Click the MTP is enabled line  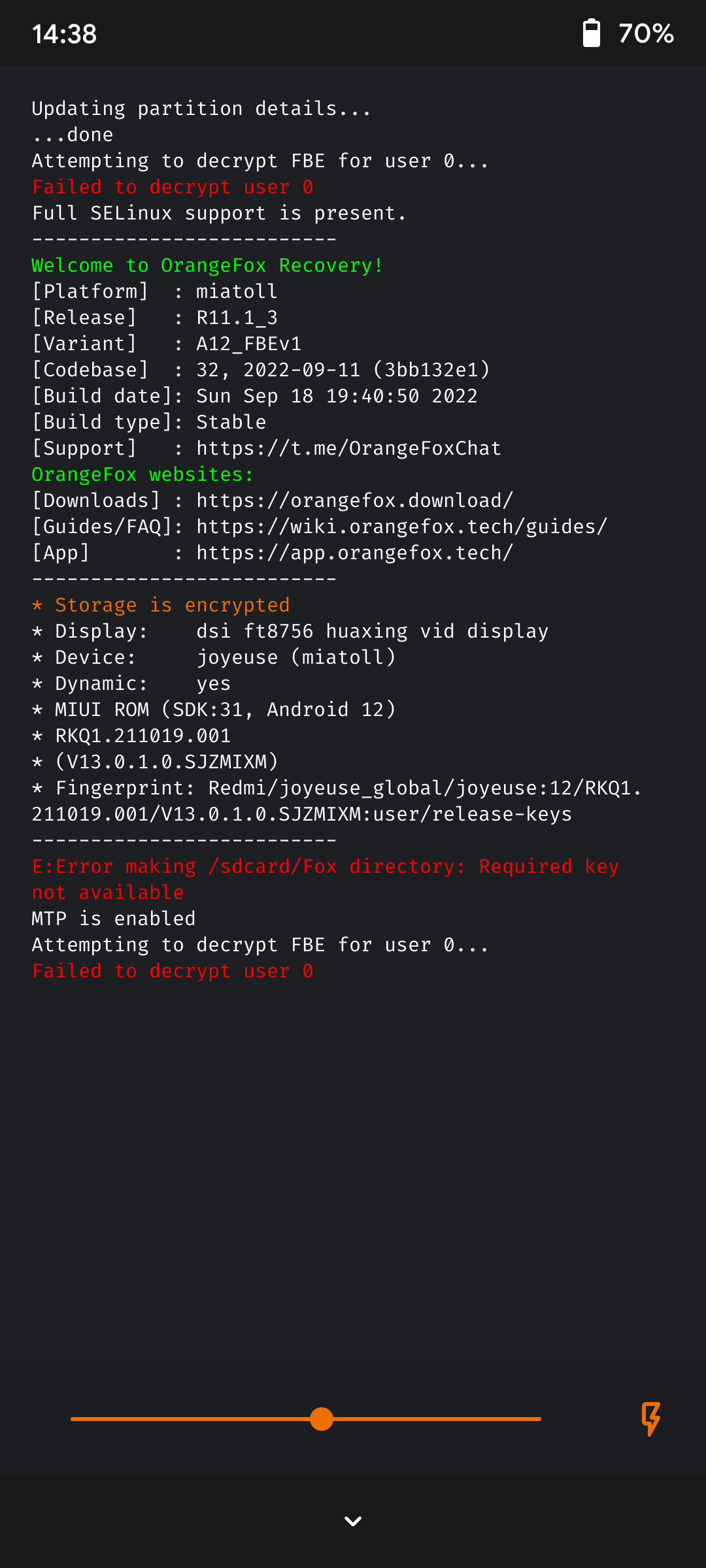(x=114, y=919)
